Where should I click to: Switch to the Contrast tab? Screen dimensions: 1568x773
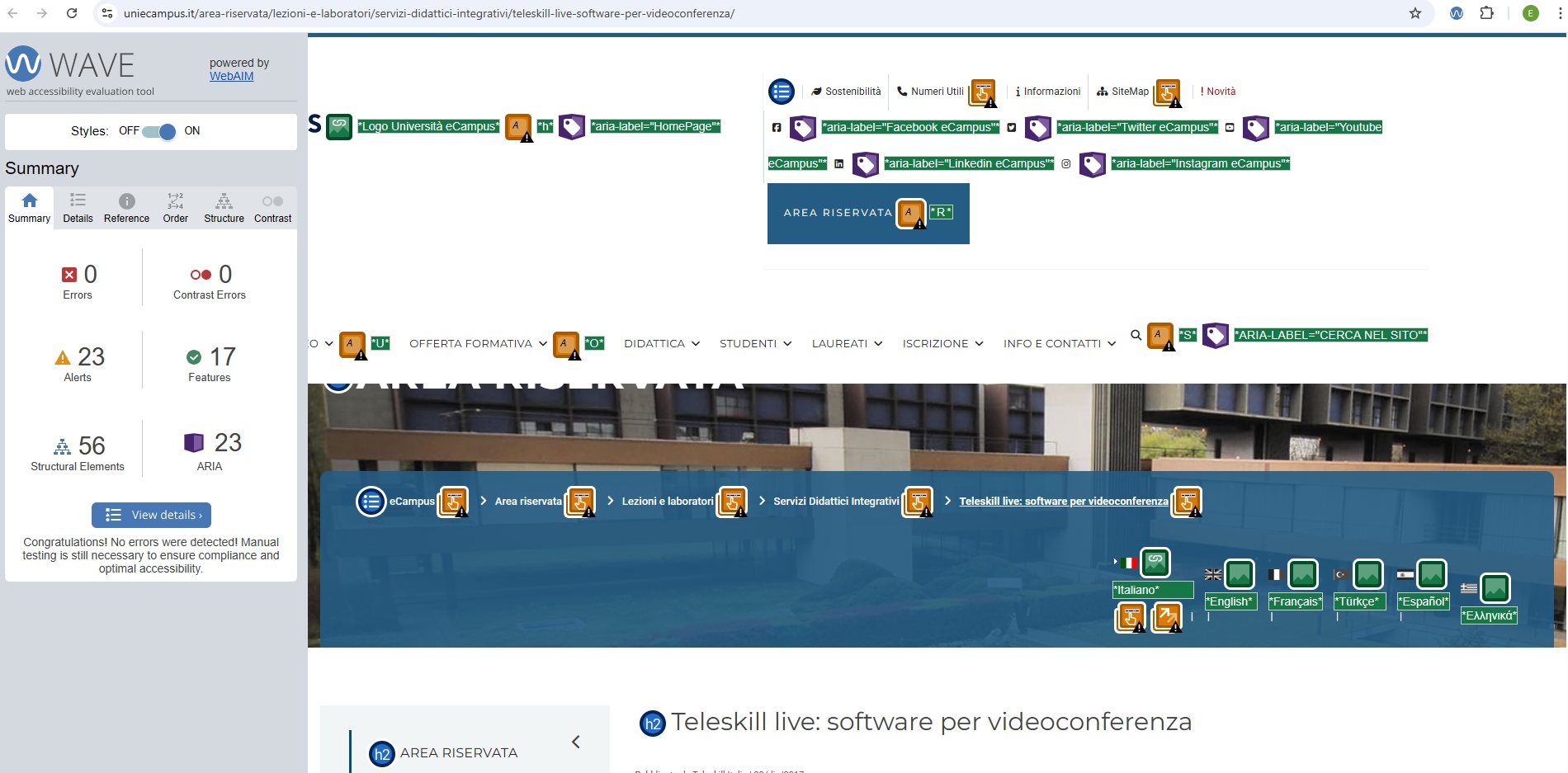[272, 208]
